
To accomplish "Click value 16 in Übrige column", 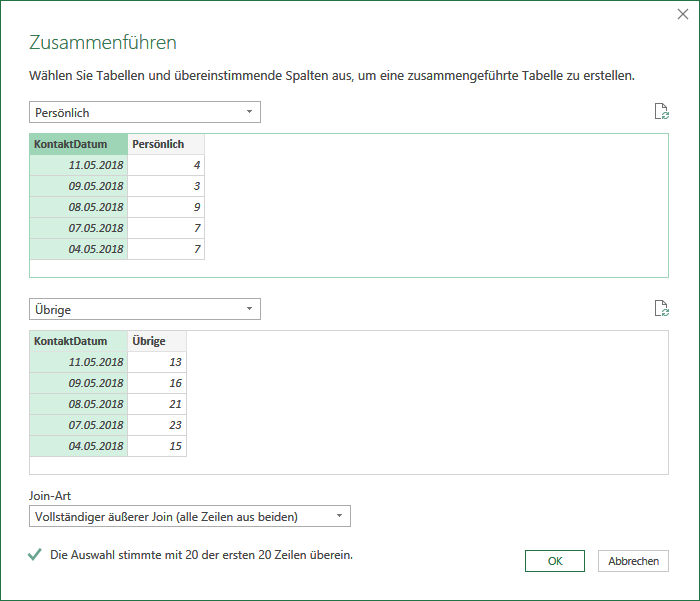I will click(x=157, y=383).
